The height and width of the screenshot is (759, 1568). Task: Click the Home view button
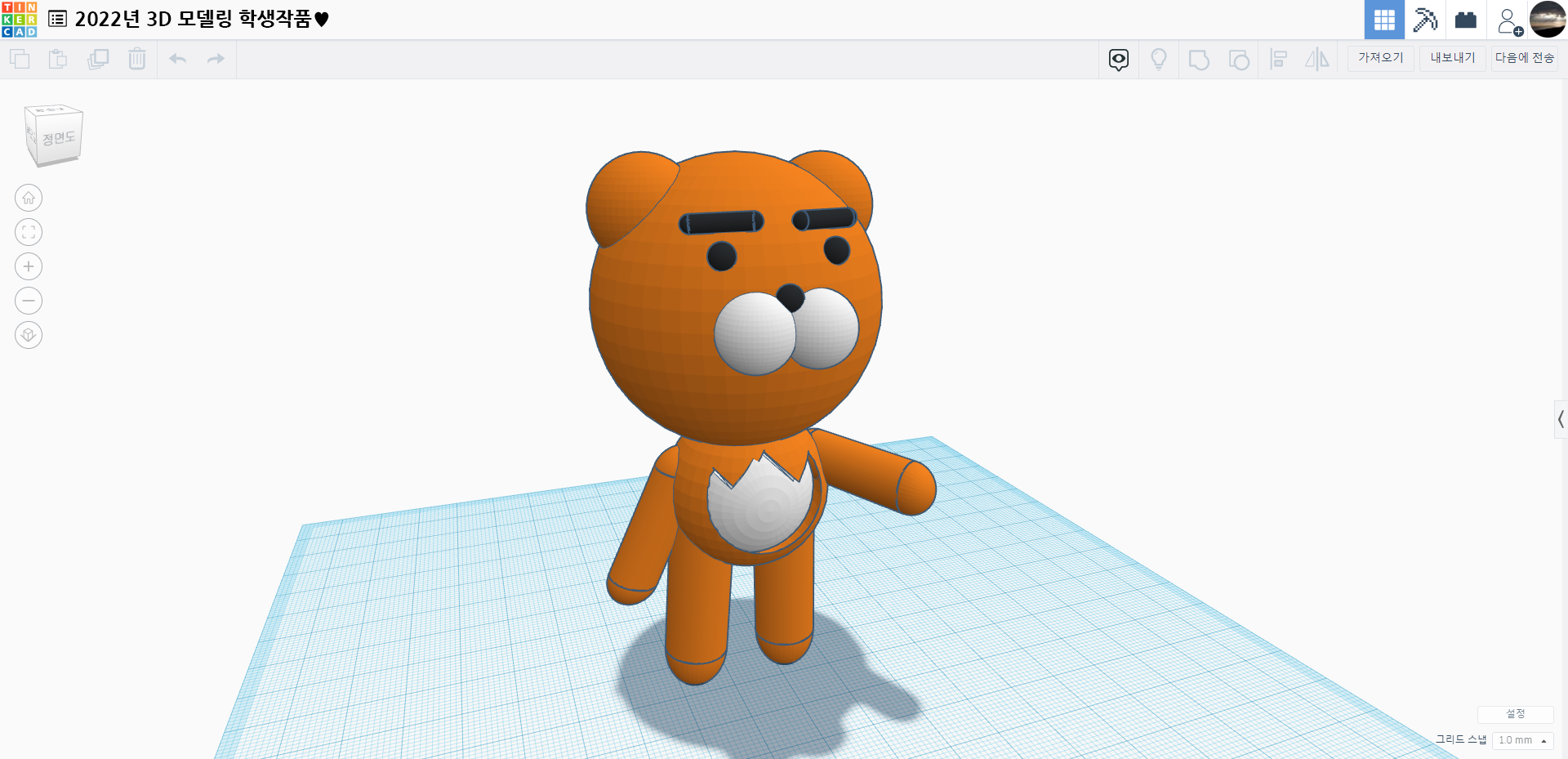[29, 198]
